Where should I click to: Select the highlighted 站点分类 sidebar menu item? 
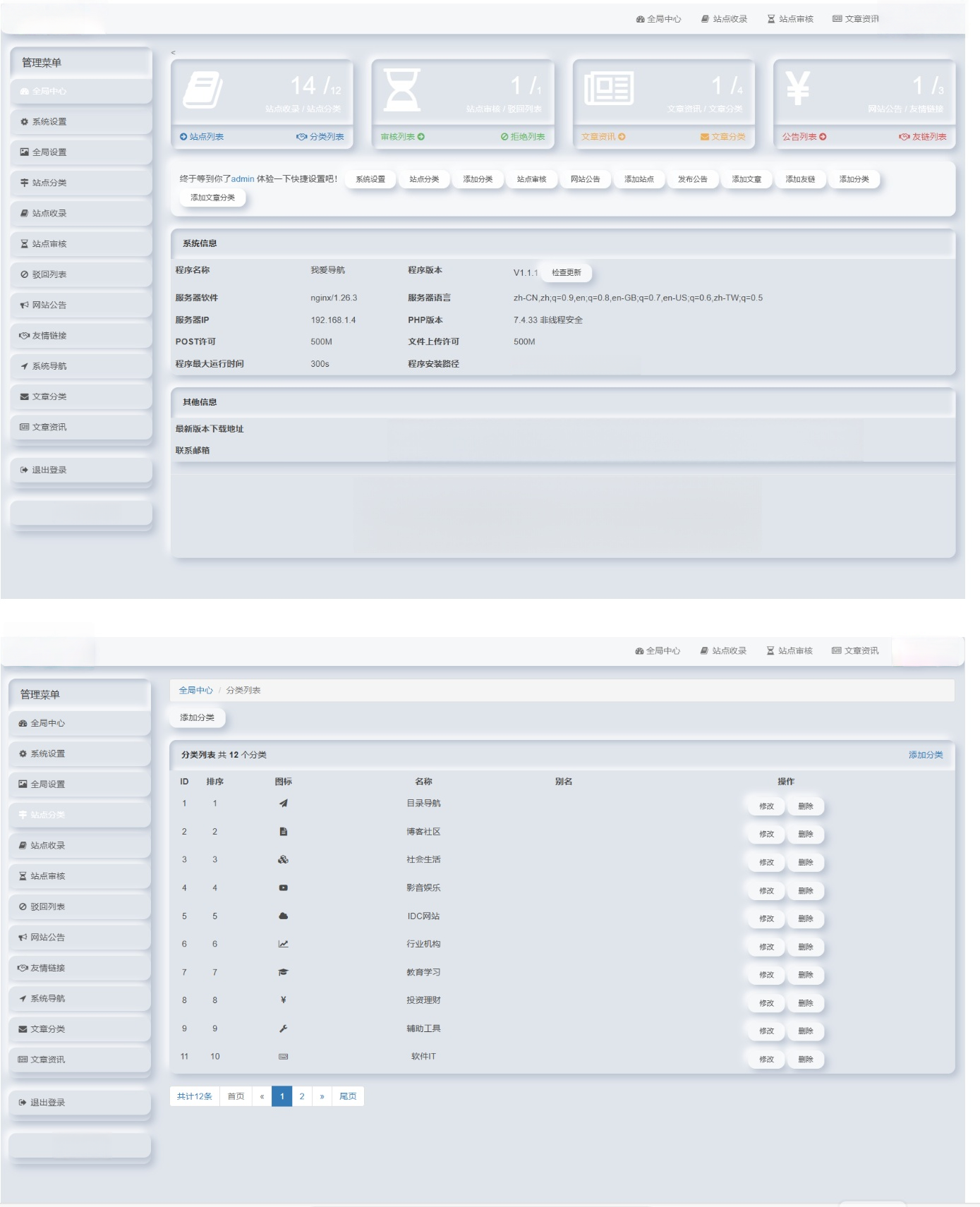(80, 815)
